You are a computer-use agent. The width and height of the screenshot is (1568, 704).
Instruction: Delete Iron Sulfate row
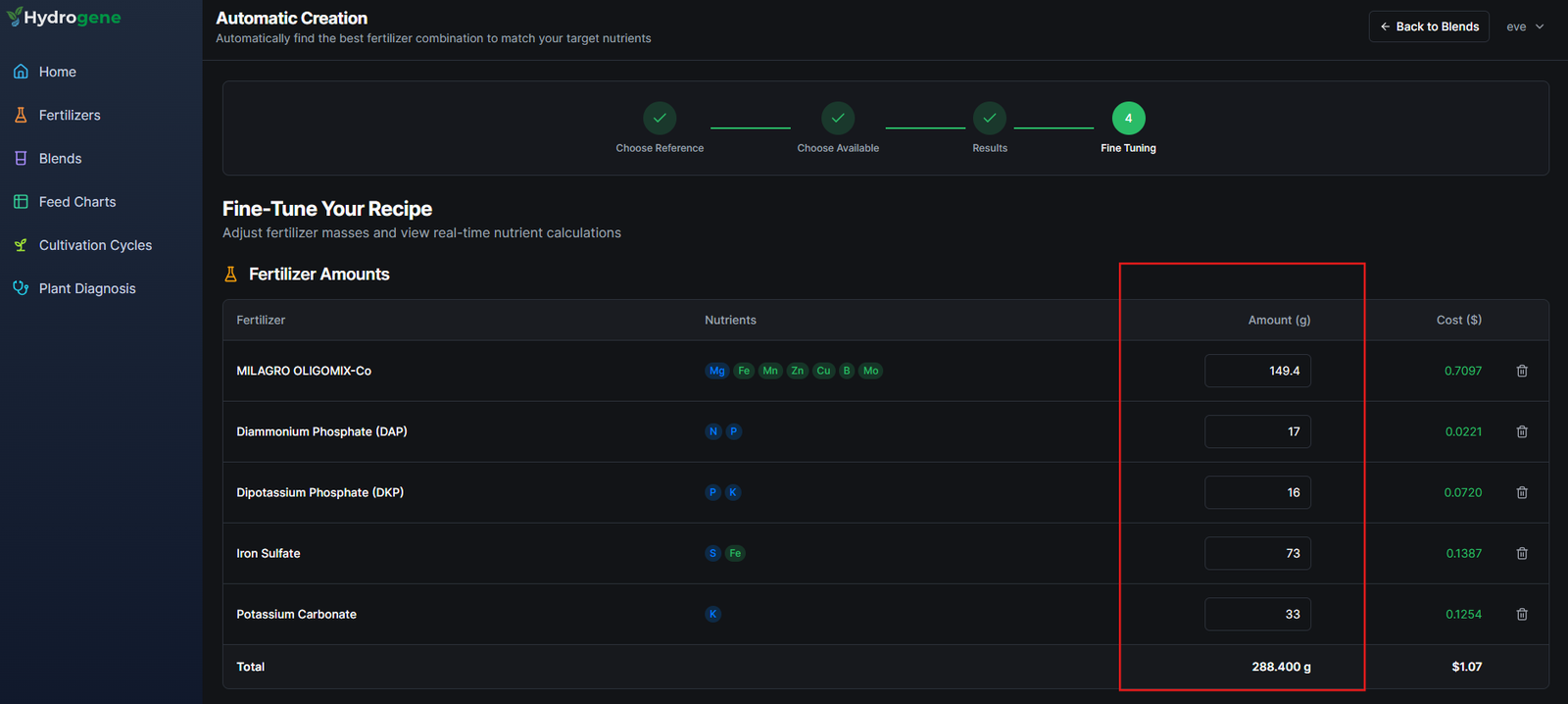click(1522, 553)
